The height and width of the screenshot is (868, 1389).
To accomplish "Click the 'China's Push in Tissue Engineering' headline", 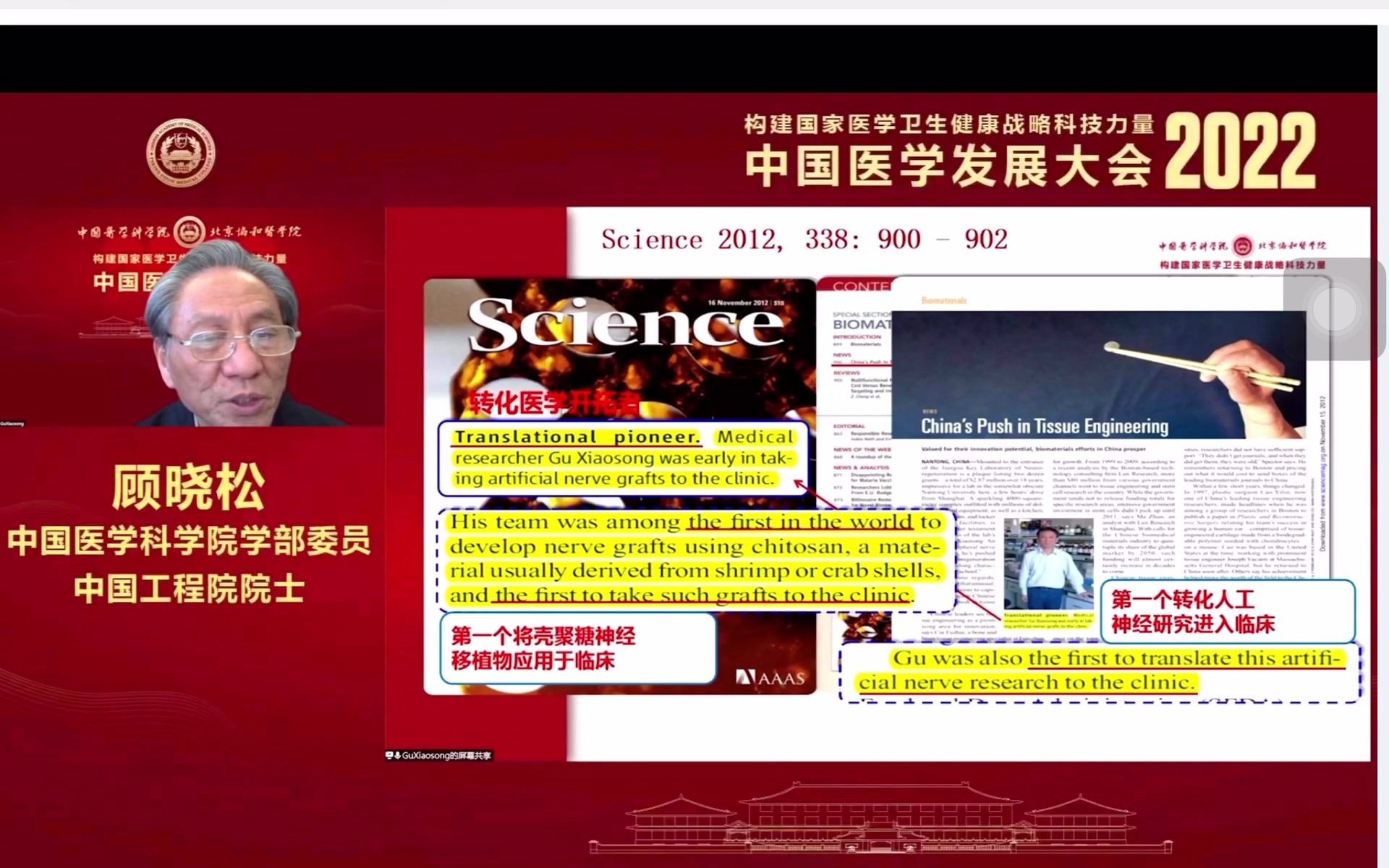I will 1044,426.
